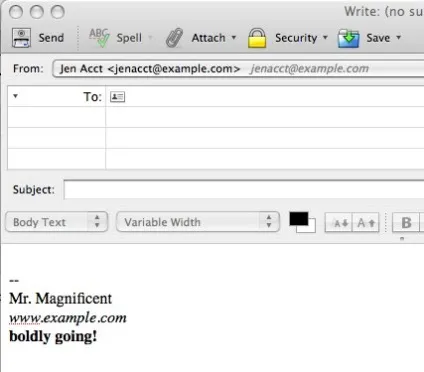Open the address book contact icon in the To row
Screen dimensions: 424x372
tap(117, 97)
